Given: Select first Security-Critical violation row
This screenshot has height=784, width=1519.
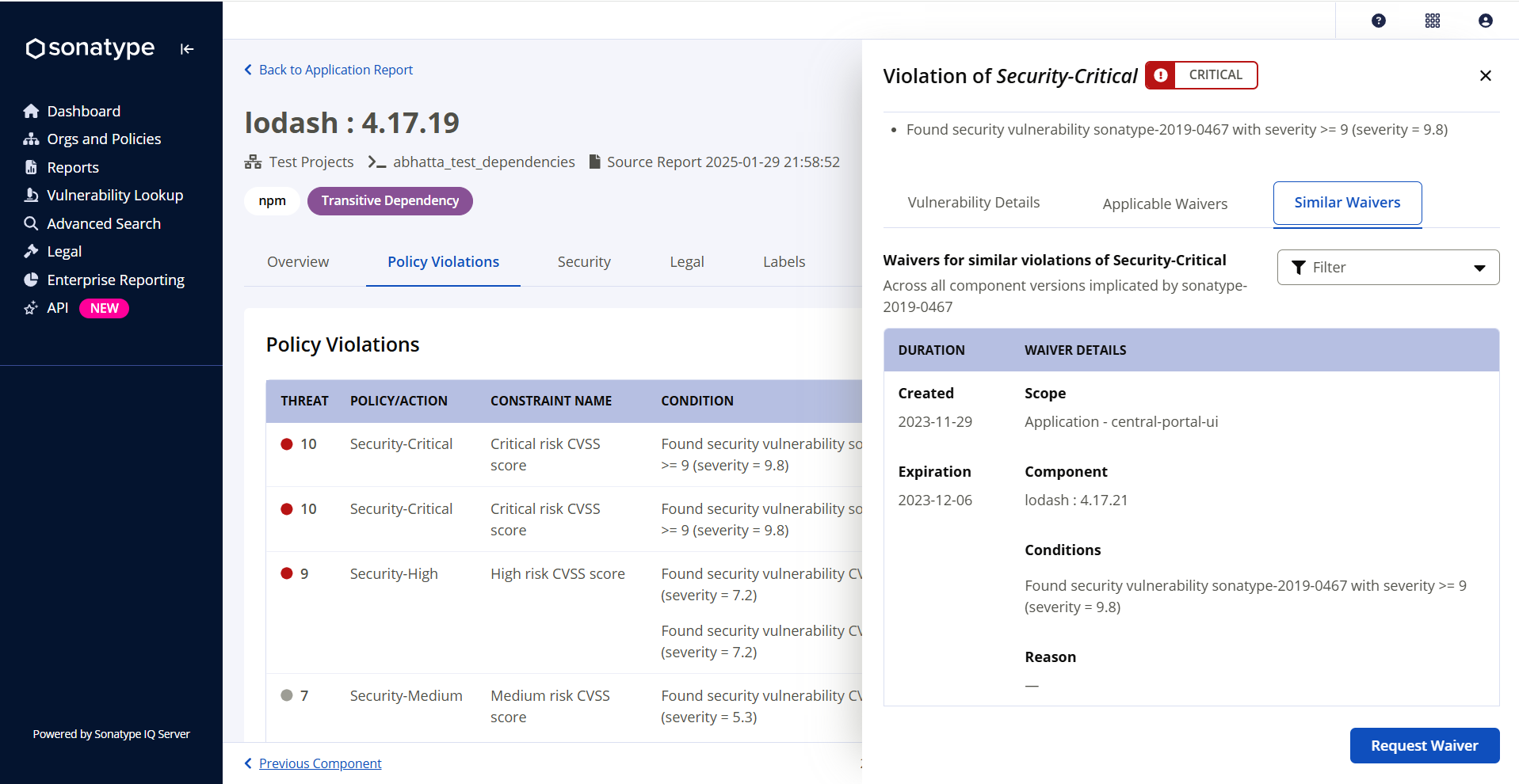Looking at the screenshot, I should point(564,455).
